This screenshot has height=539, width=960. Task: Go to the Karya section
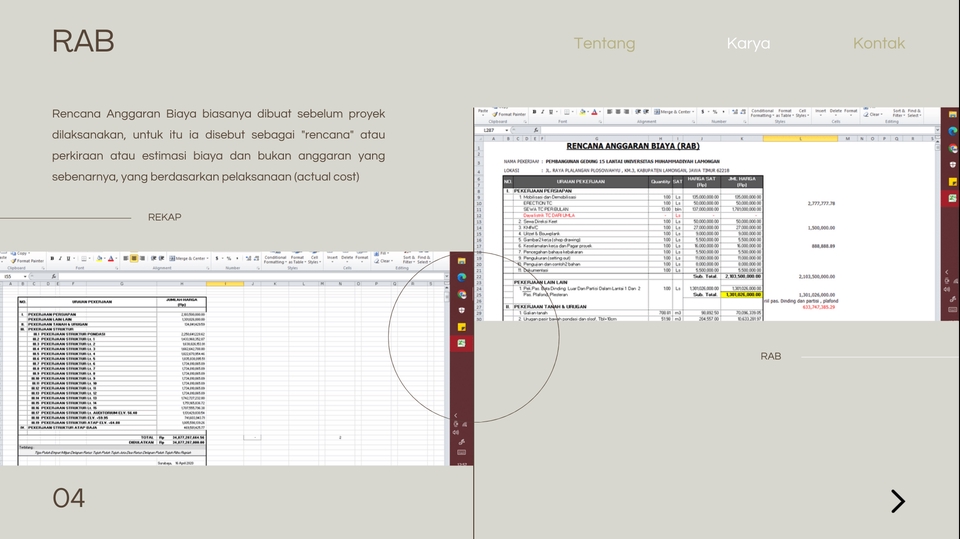click(748, 44)
